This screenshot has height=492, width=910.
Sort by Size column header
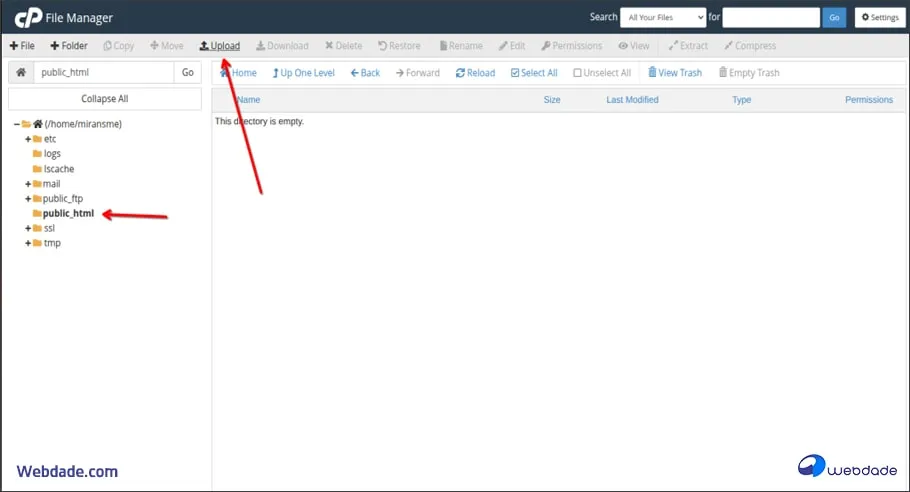tap(551, 100)
